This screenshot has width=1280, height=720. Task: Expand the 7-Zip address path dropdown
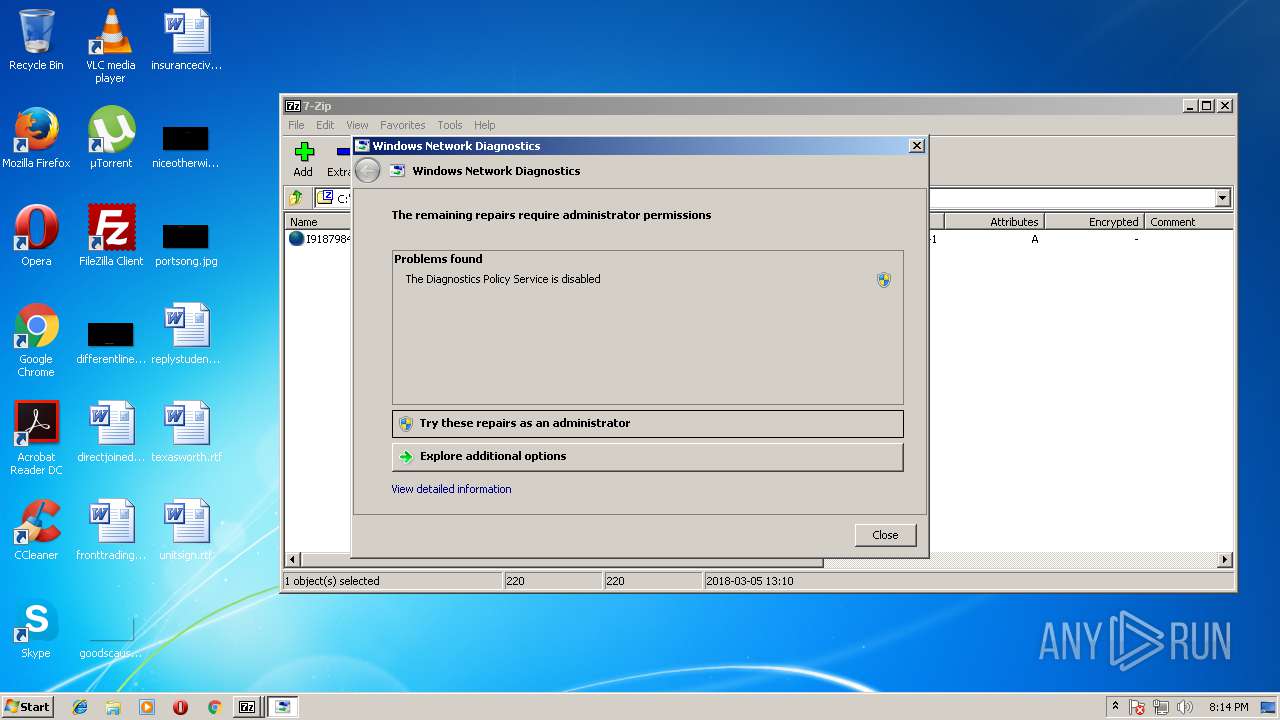[1223, 198]
